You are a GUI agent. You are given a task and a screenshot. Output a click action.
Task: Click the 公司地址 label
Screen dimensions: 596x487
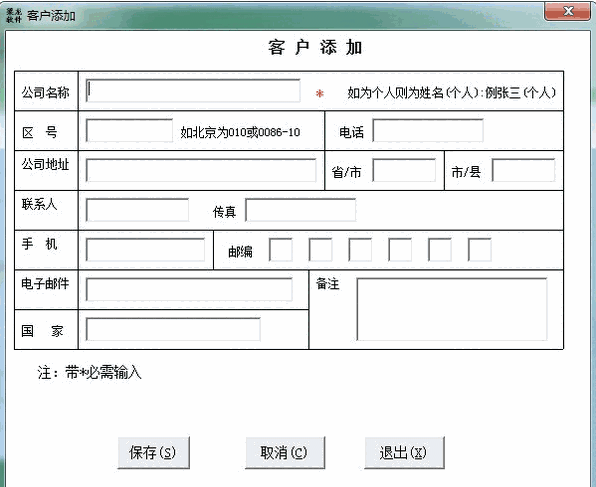[45, 164]
